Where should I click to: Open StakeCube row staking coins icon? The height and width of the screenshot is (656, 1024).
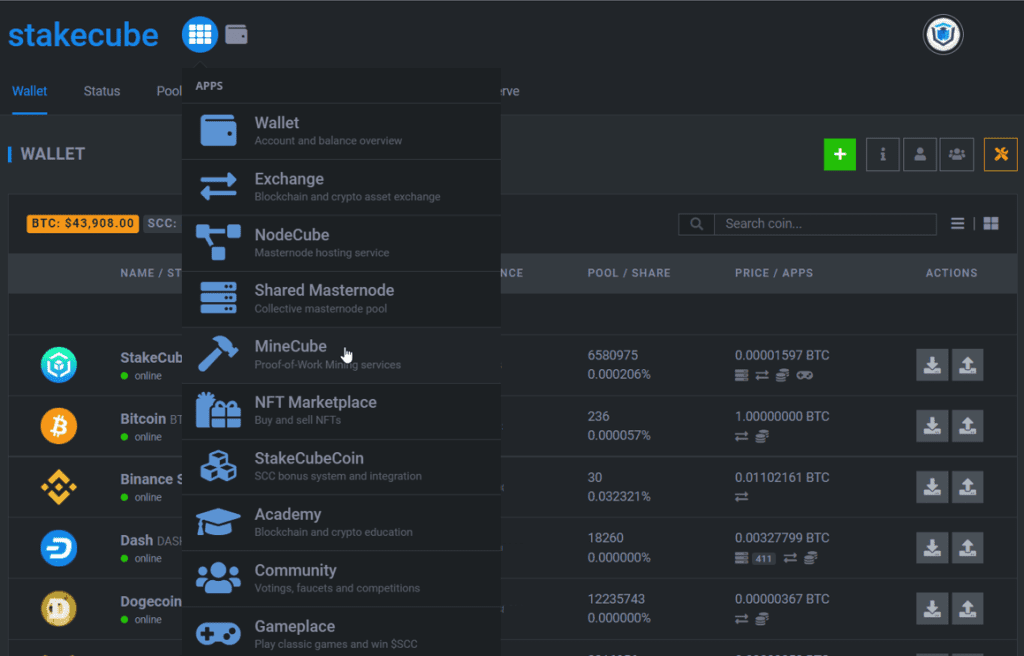click(782, 375)
